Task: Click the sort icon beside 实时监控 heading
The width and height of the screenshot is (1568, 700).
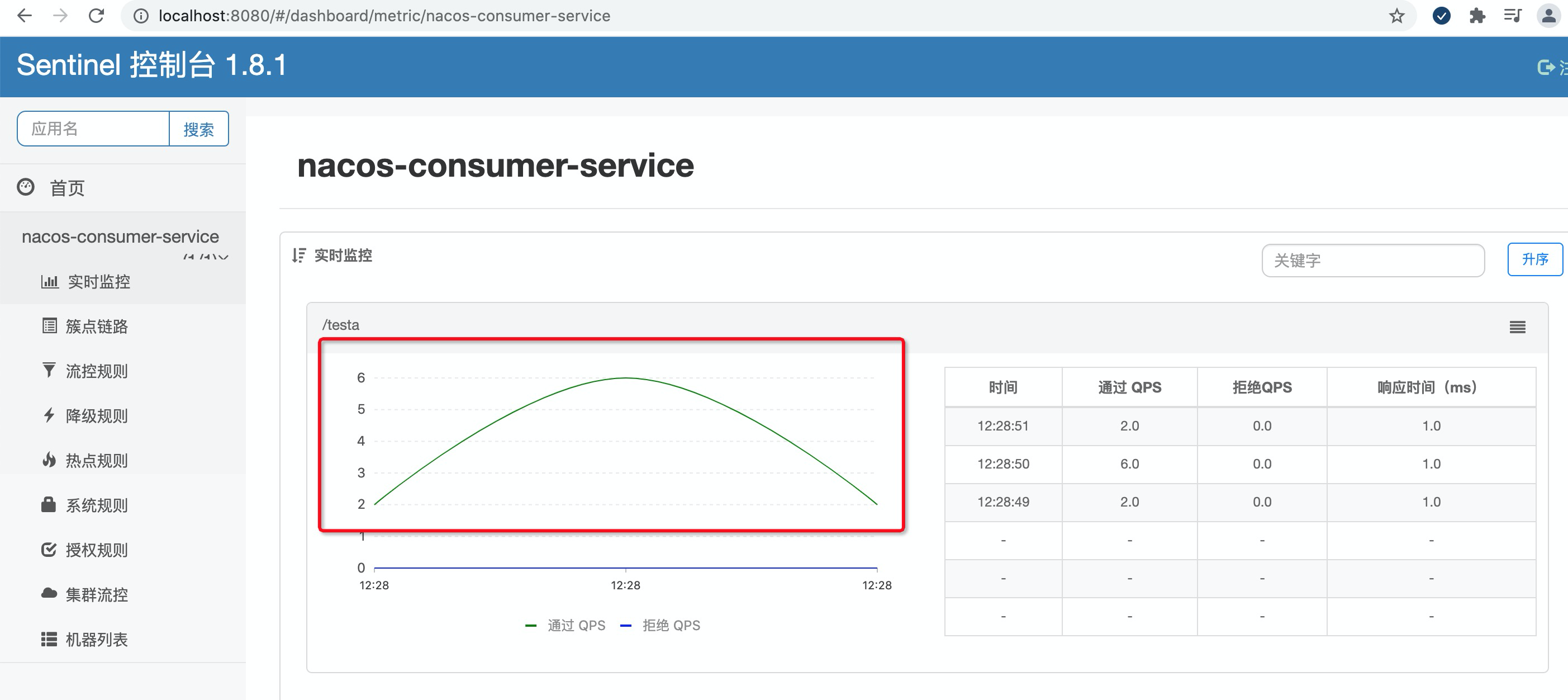Action: coord(298,256)
